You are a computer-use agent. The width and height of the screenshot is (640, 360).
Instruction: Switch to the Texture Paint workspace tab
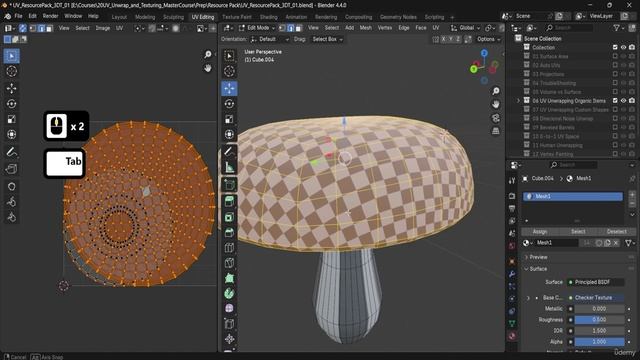237,17
